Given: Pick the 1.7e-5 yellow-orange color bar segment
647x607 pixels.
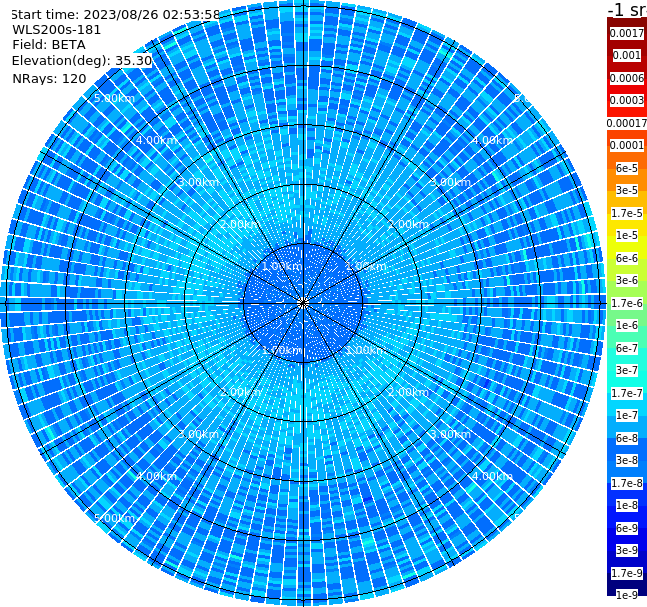Looking at the screenshot, I should click(x=627, y=213).
